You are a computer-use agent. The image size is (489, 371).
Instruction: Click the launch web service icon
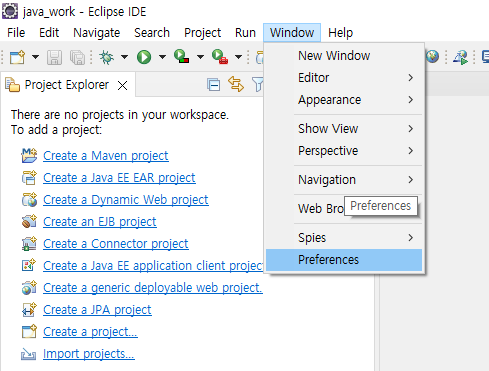coord(460,57)
